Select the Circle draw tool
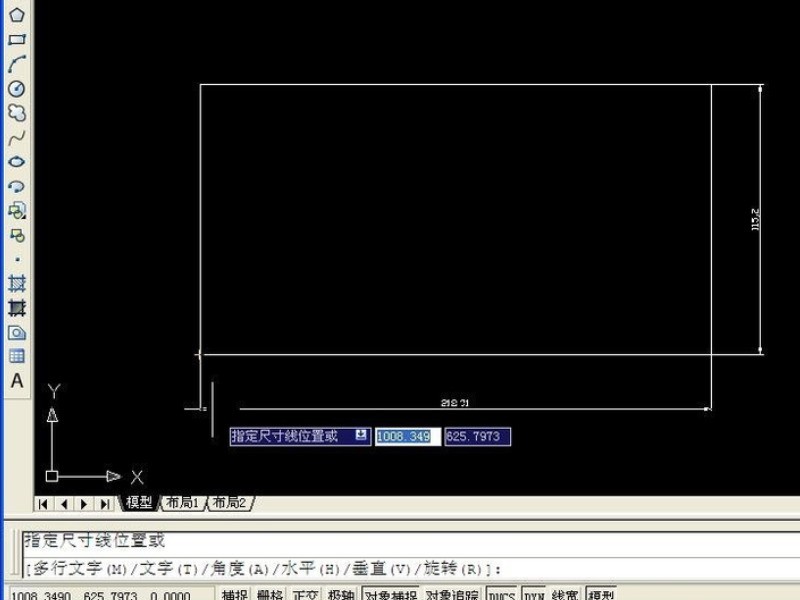Viewport: 800px width, 600px height. coord(17,88)
